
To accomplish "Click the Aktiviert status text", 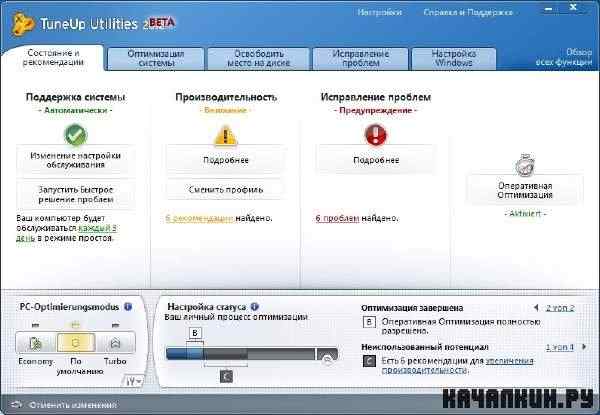I will click(x=525, y=213).
